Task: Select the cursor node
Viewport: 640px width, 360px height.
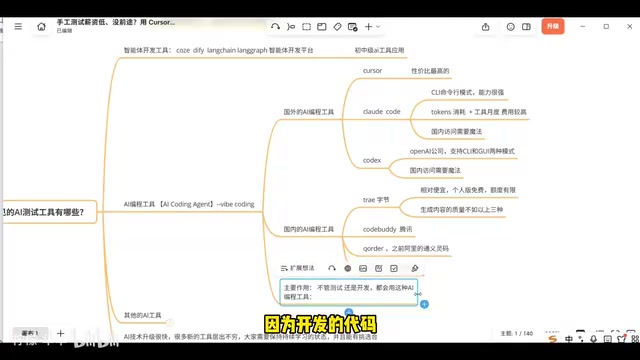Action: [x=372, y=71]
